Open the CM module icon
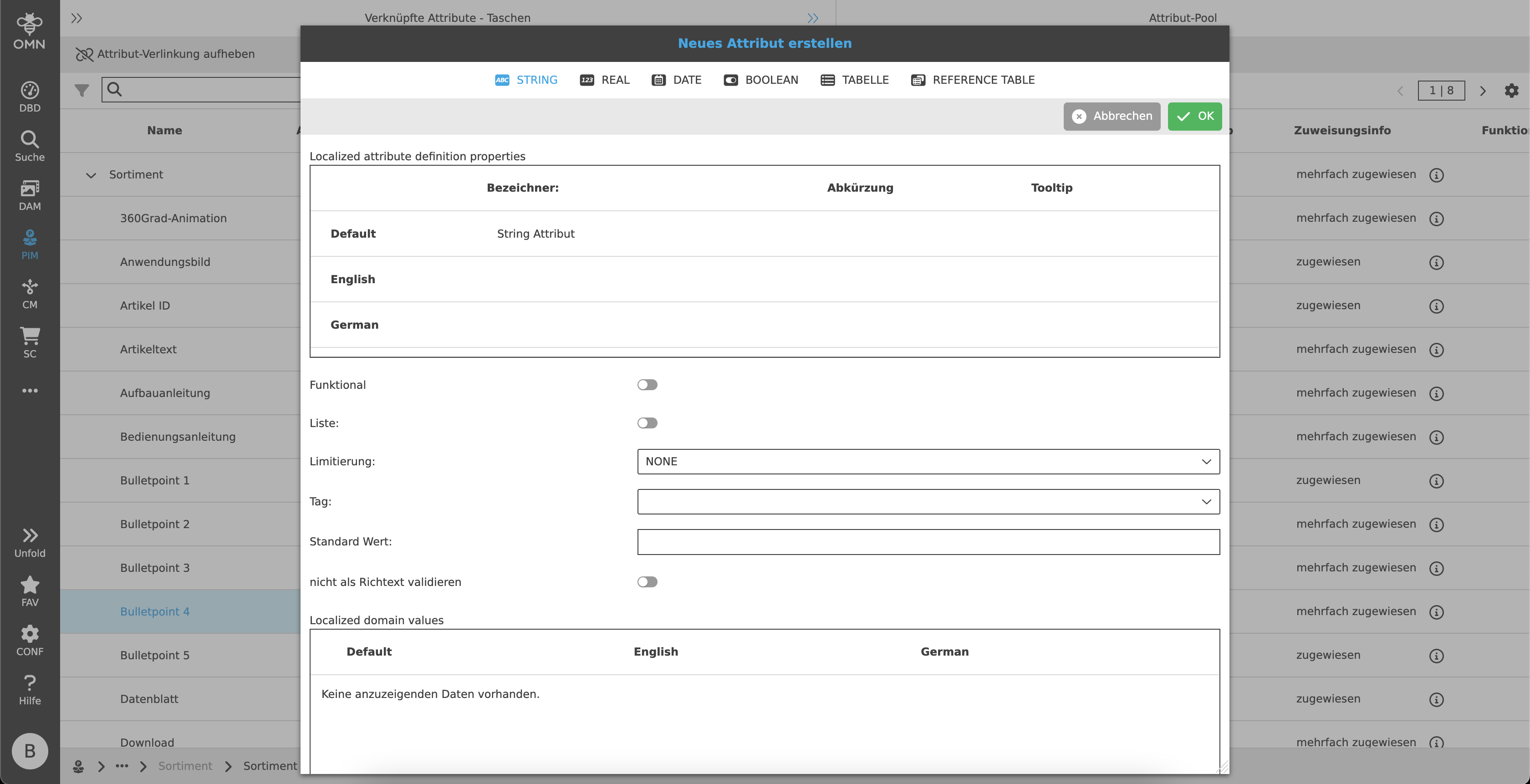This screenshot has width=1530, height=784. click(x=30, y=293)
